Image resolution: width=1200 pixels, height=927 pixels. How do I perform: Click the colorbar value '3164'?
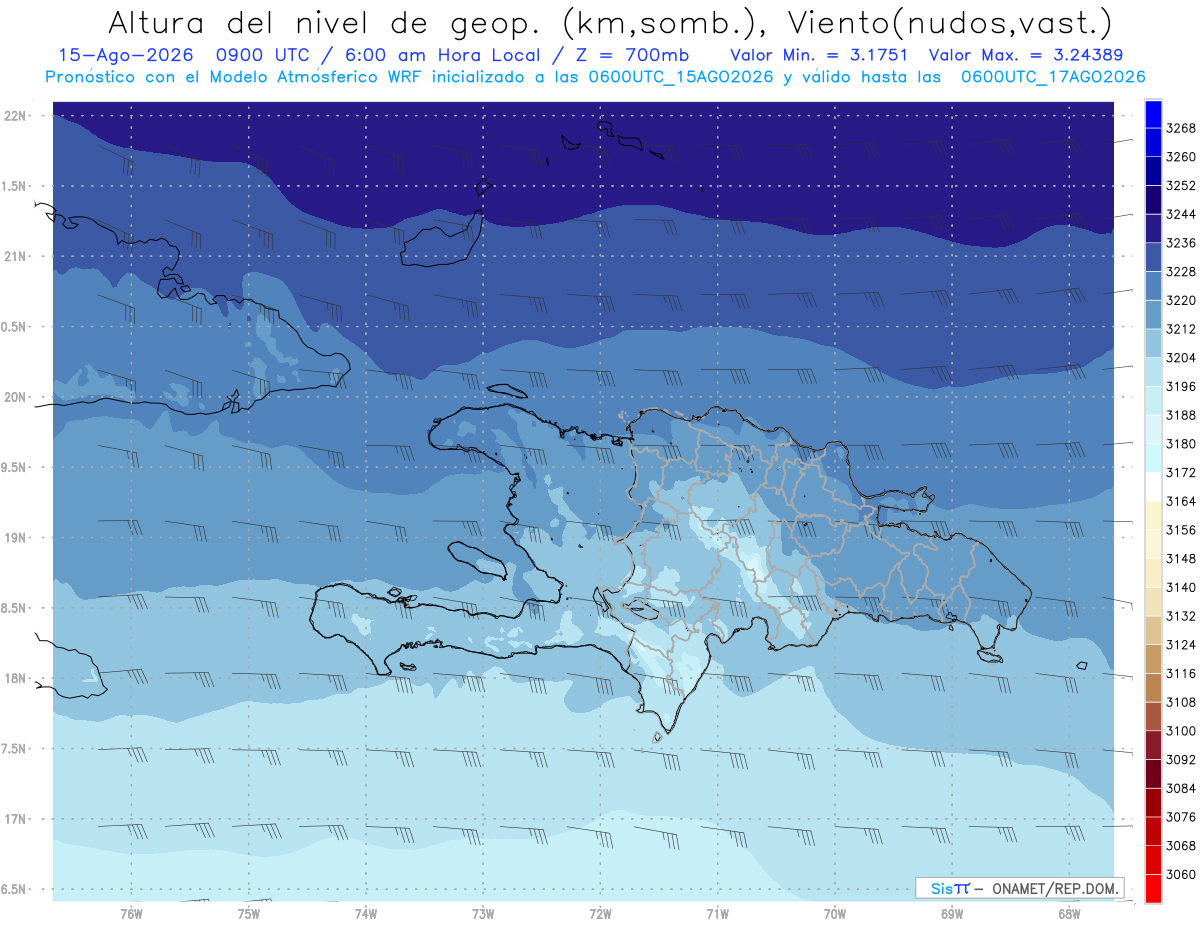coord(1181,501)
